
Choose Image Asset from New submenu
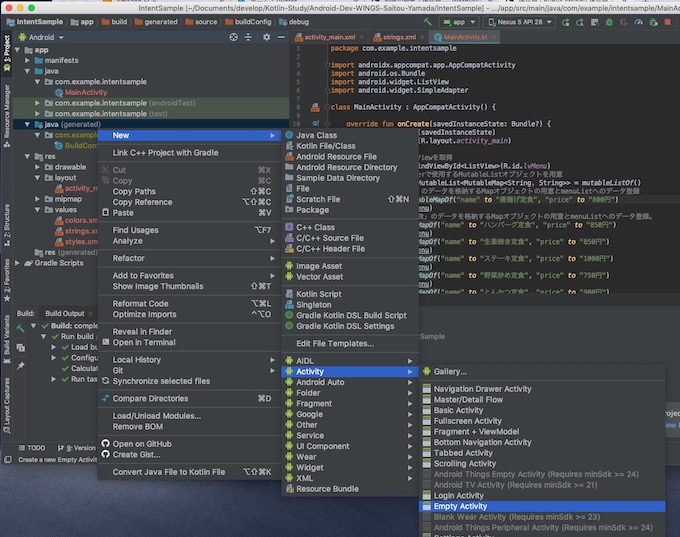click(x=350, y=266)
